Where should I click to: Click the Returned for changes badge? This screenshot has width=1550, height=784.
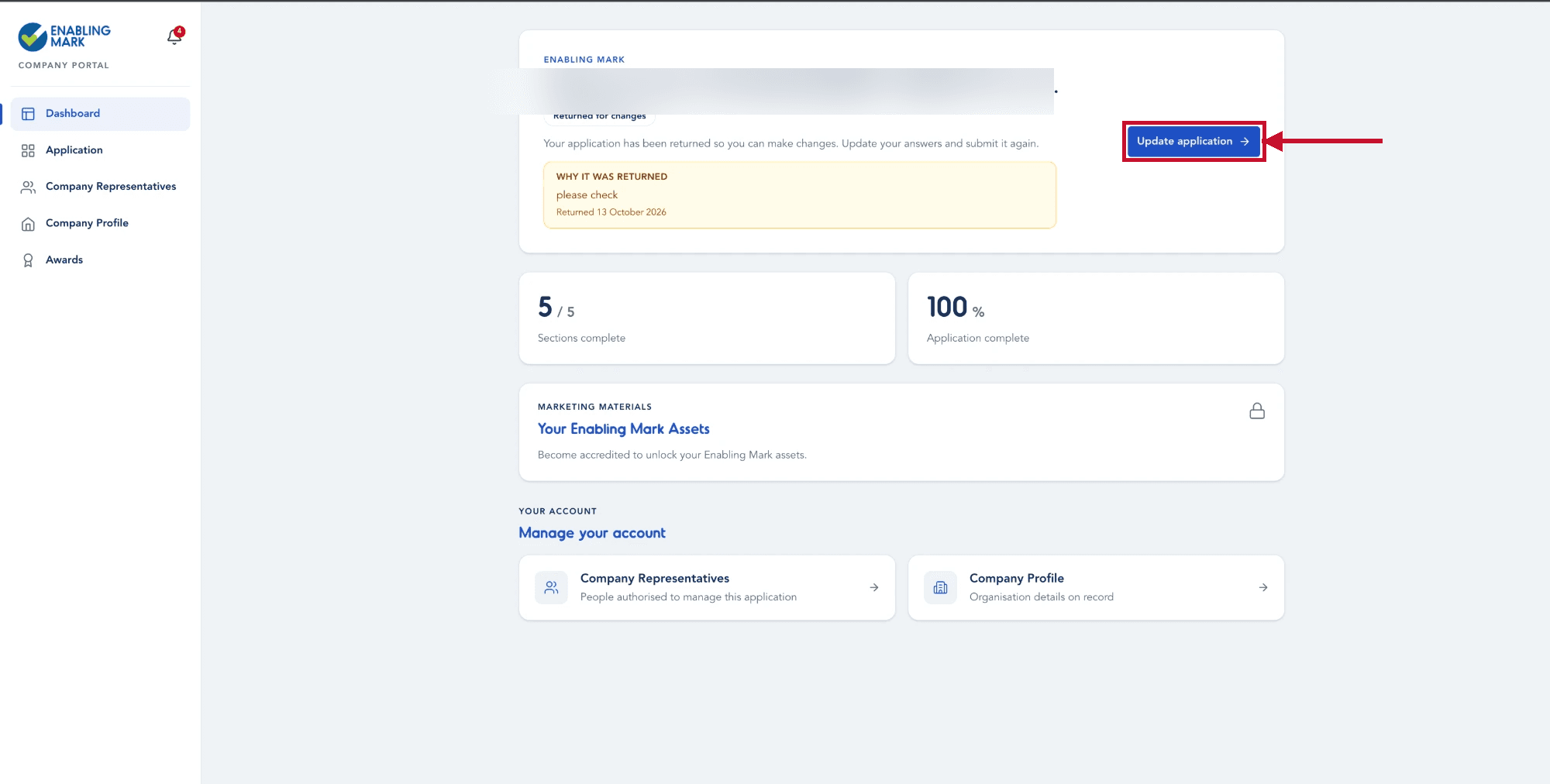600,116
